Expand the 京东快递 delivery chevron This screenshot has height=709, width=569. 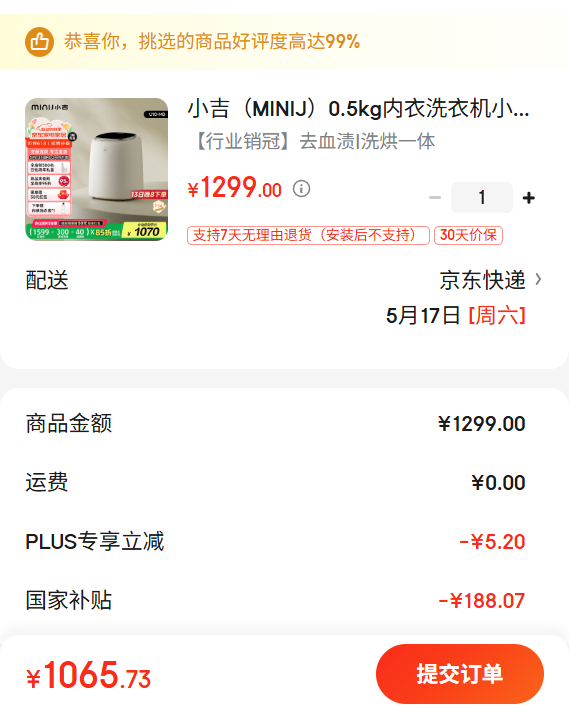point(538,279)
